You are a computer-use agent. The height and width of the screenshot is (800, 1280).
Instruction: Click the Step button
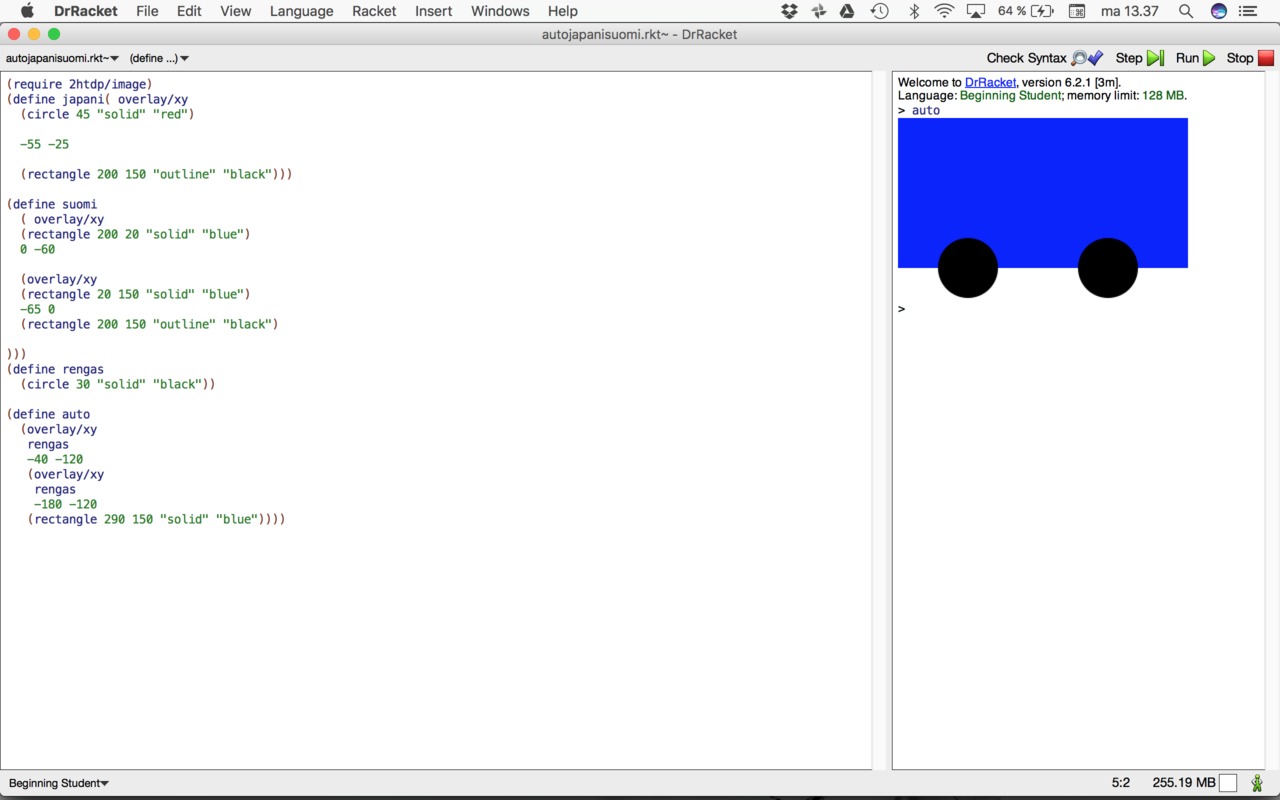[x=1140, y=58]
